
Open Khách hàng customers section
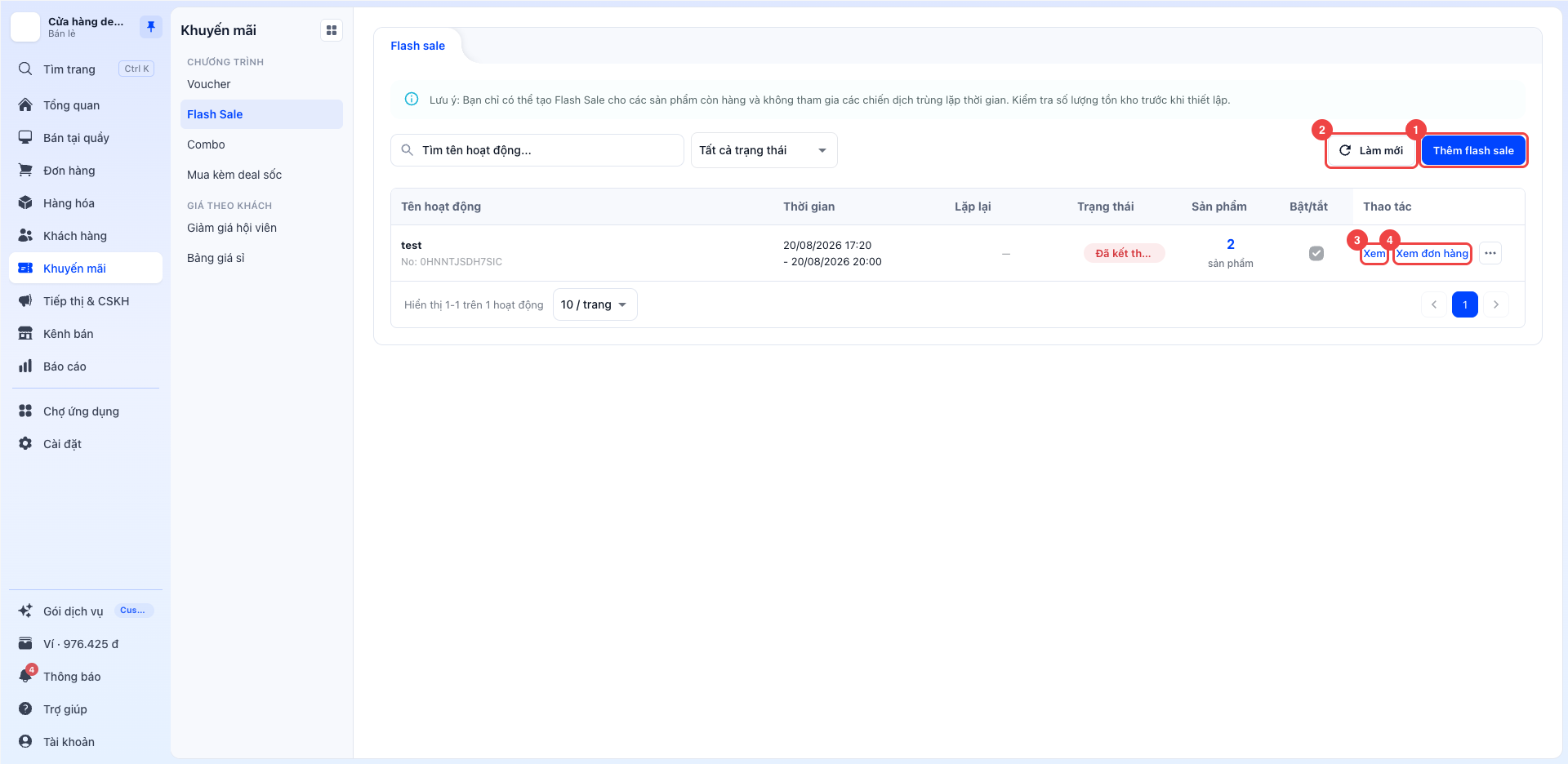coord(86,236)
